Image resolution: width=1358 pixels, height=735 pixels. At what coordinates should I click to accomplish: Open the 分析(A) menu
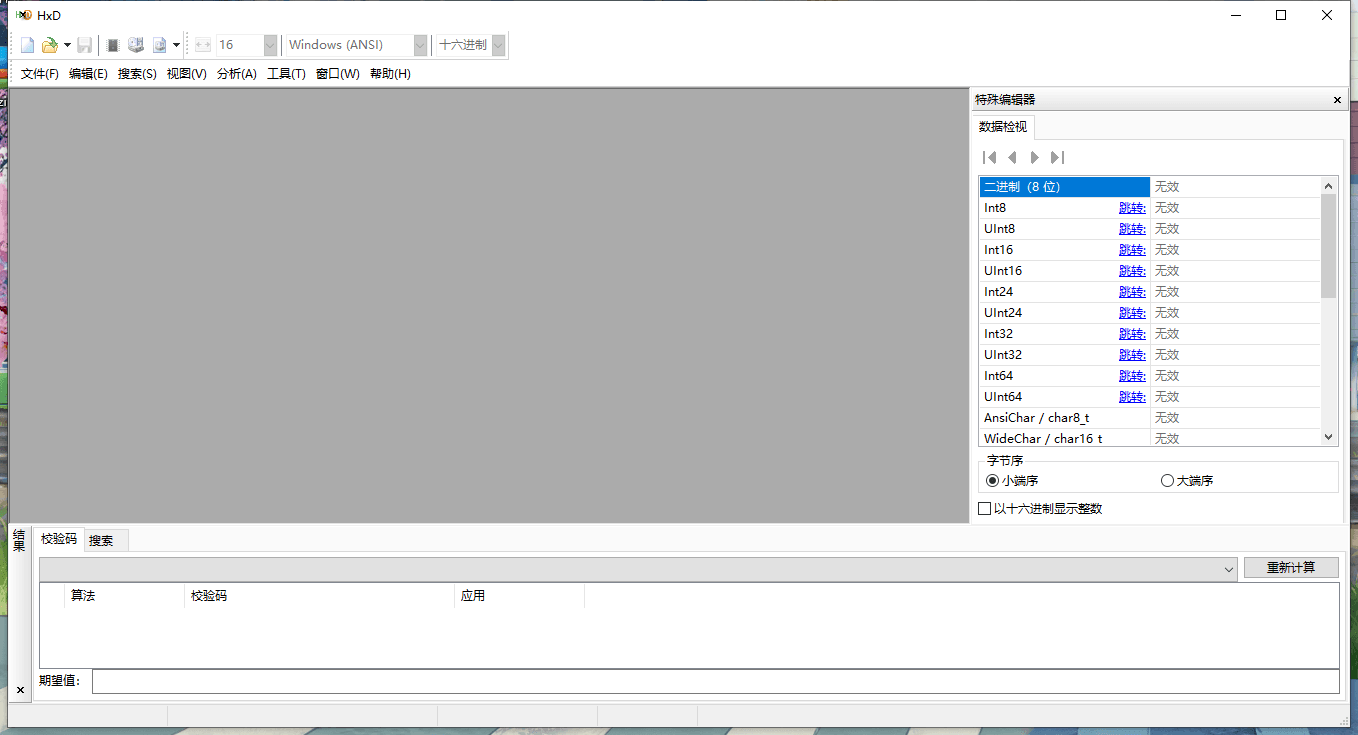click(x=237, y=74)
